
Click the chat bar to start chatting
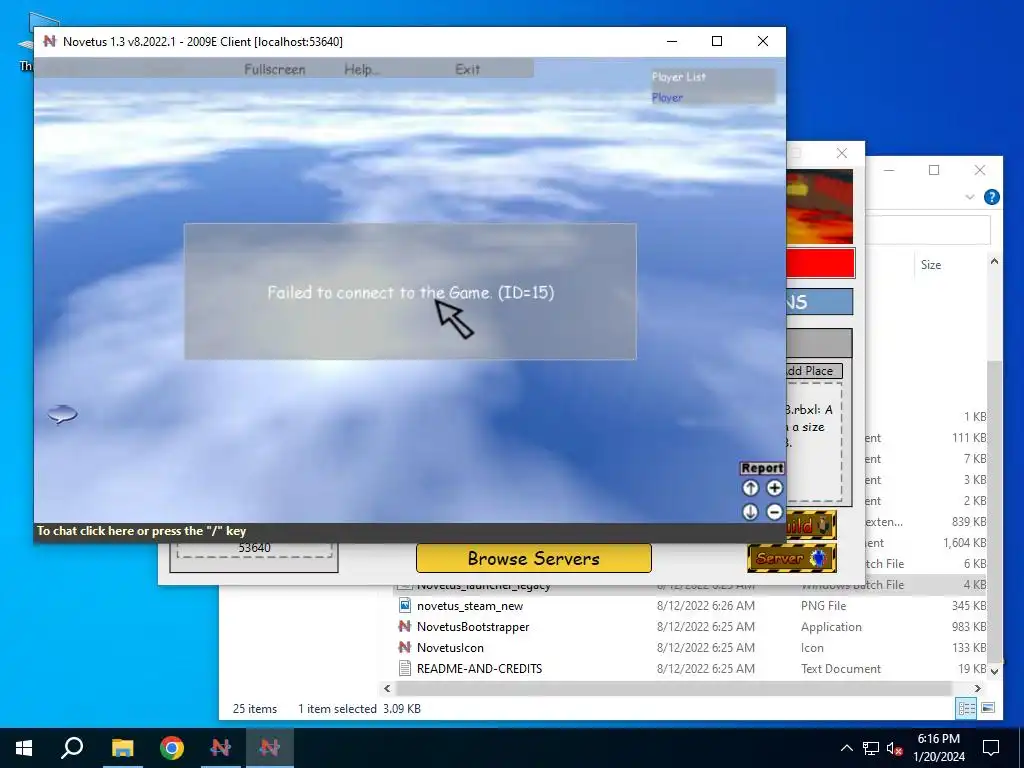409,531
